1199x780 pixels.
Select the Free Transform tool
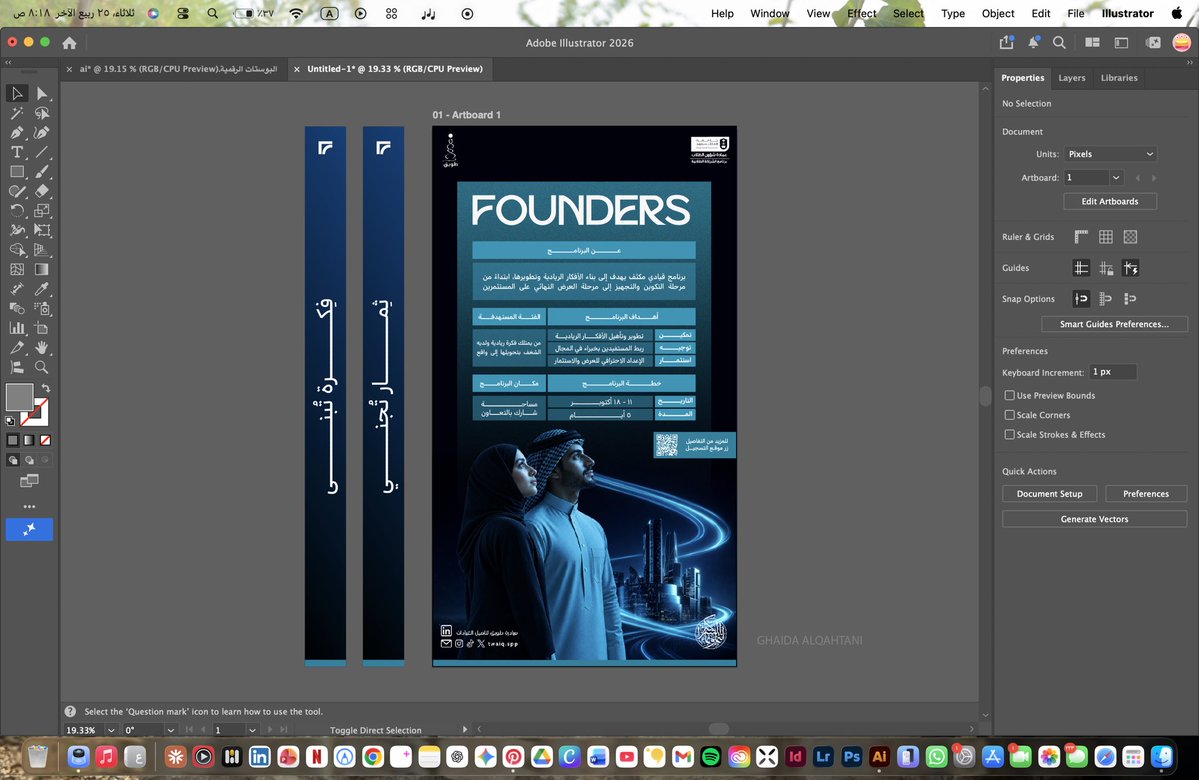tap(42, 230)
